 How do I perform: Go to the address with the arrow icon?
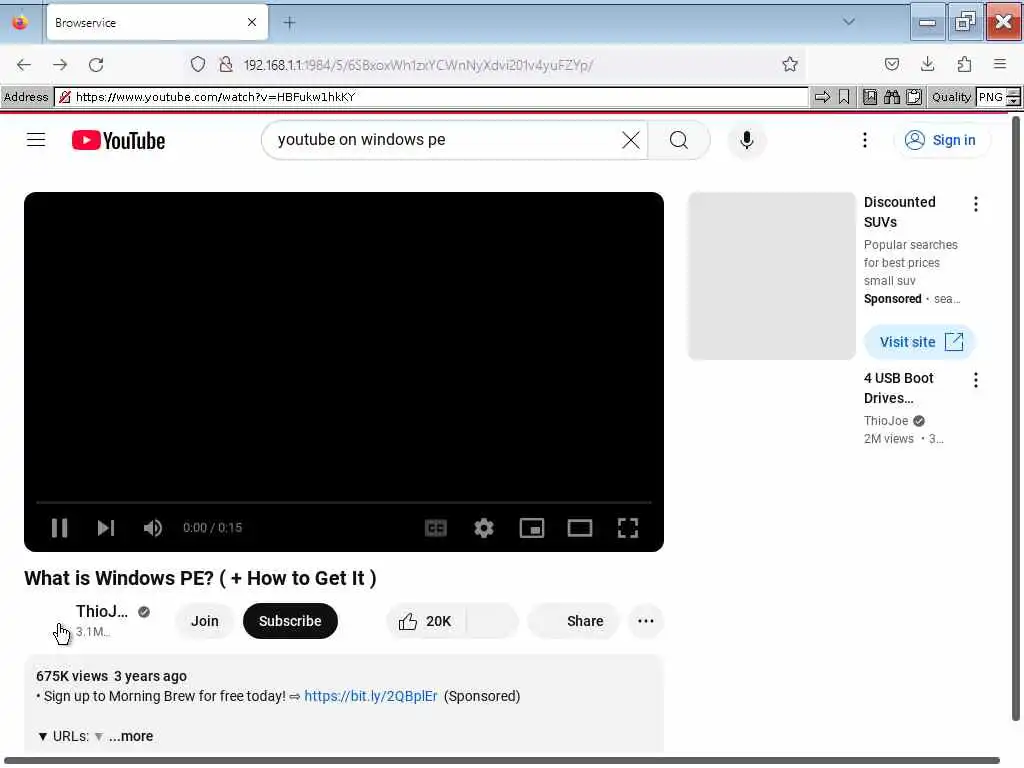tap(822, 97)
